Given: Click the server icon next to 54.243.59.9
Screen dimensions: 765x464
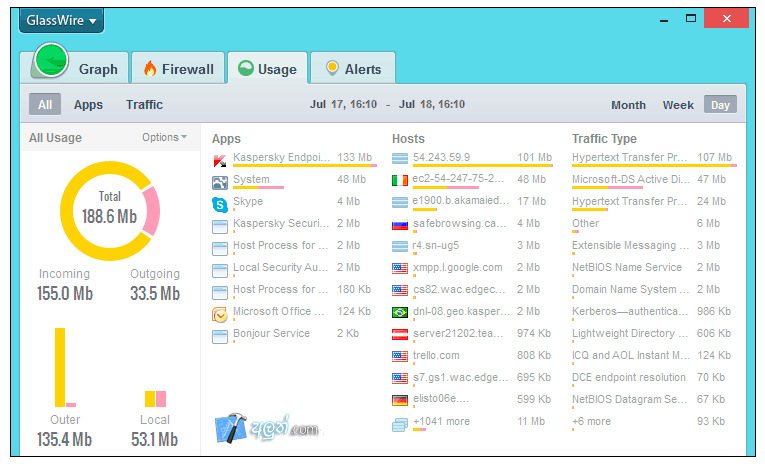Looking at the screenshot, I should click(x=400, y=159).
